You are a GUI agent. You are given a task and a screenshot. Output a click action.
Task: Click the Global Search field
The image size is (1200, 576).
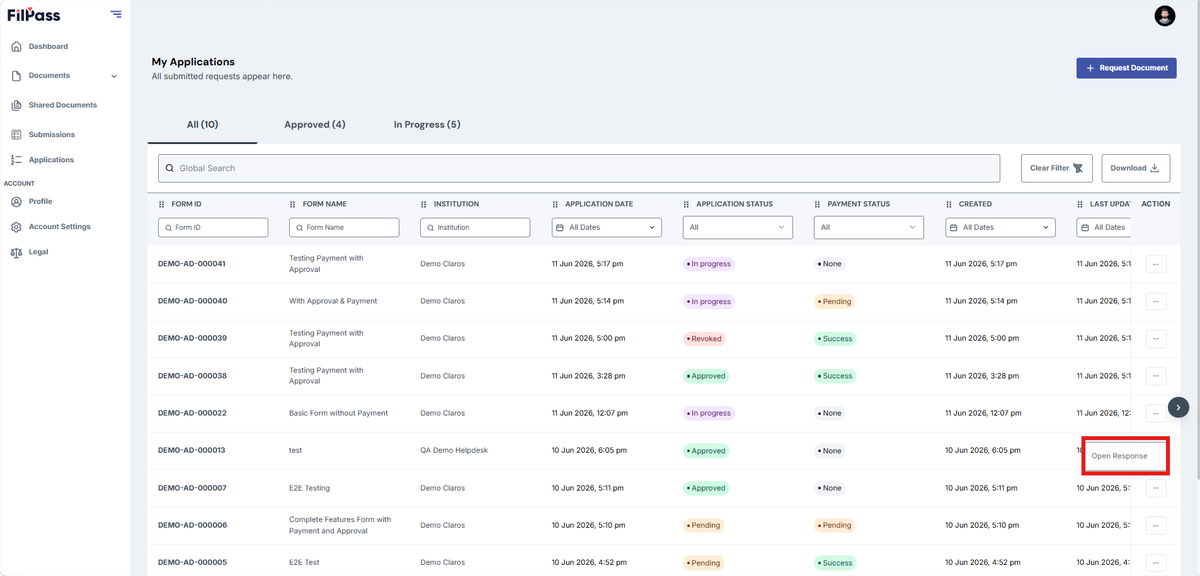click(x=579, y=168)
